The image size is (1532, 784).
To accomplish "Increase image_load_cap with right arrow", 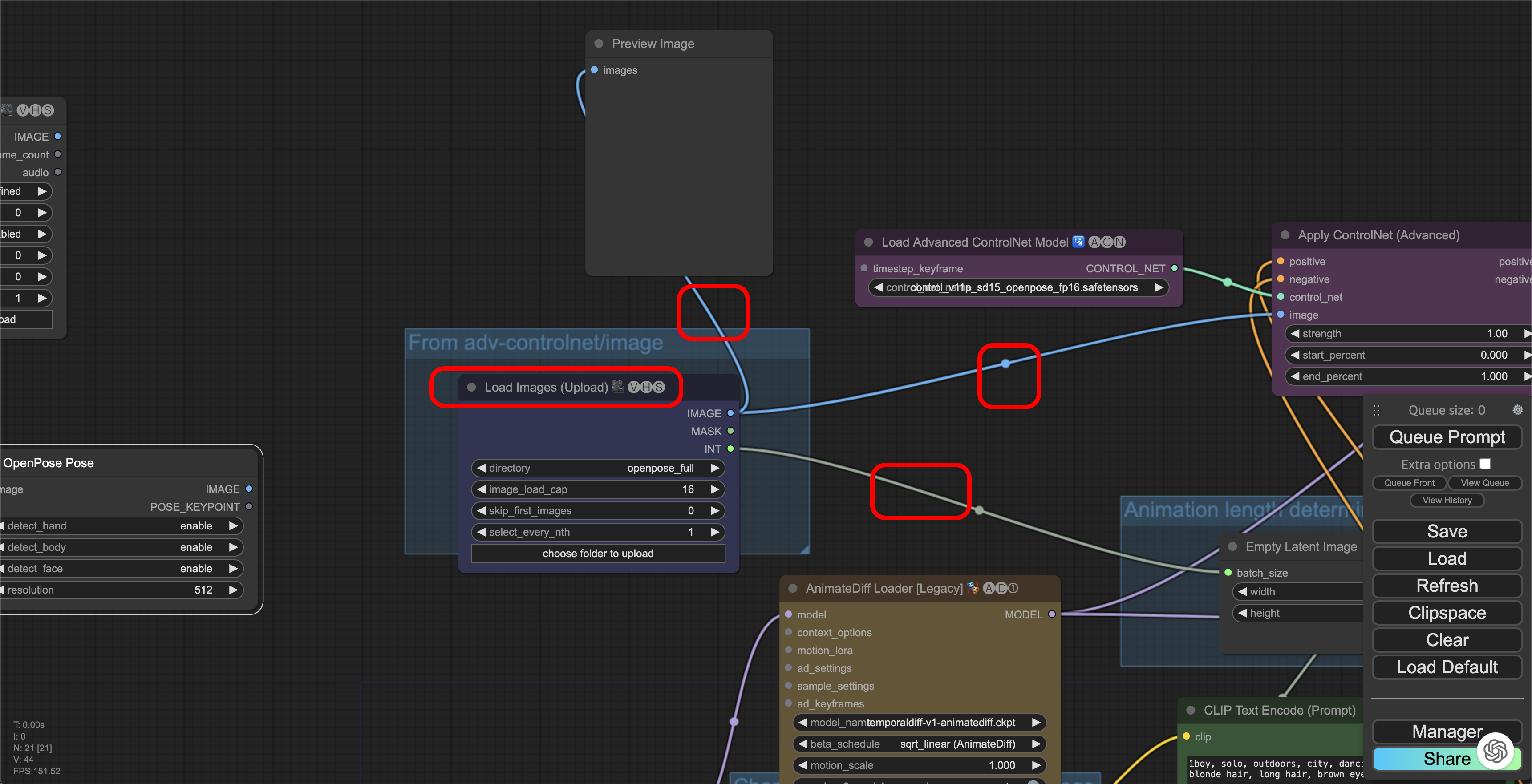I will point(715,490).
